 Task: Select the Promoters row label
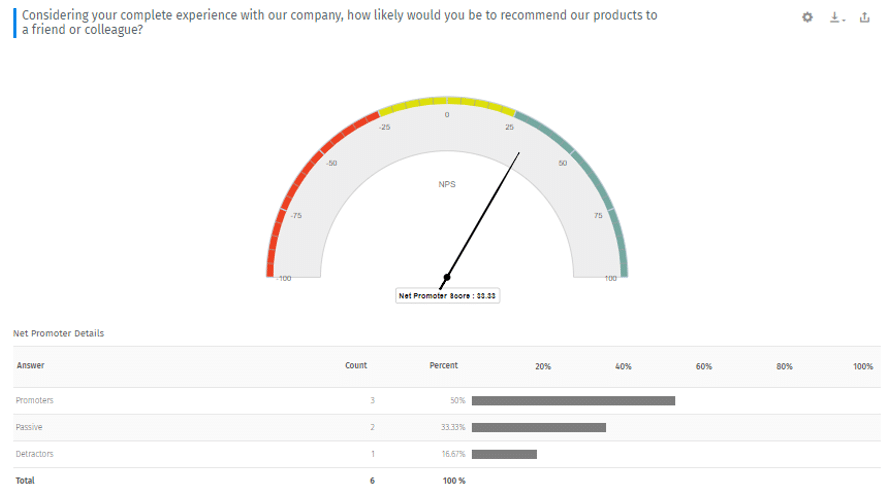(35, 400)
